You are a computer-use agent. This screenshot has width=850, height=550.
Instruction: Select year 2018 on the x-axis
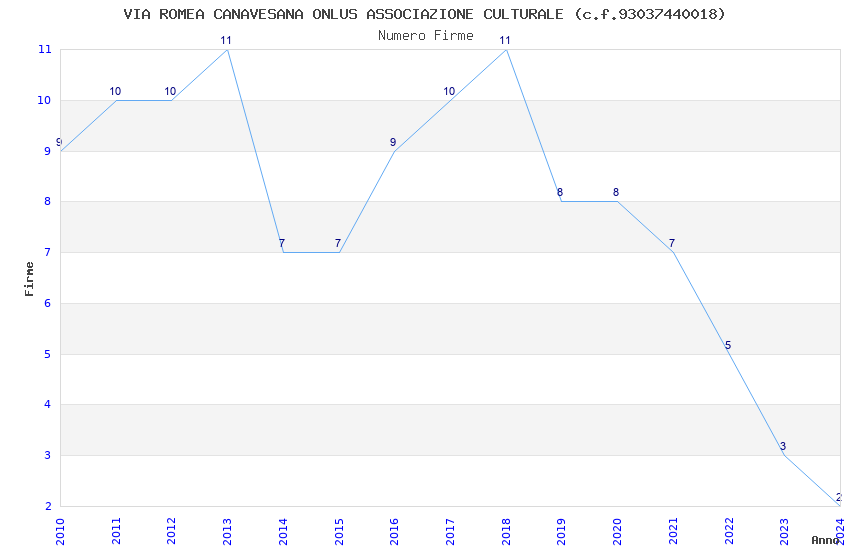506,532
